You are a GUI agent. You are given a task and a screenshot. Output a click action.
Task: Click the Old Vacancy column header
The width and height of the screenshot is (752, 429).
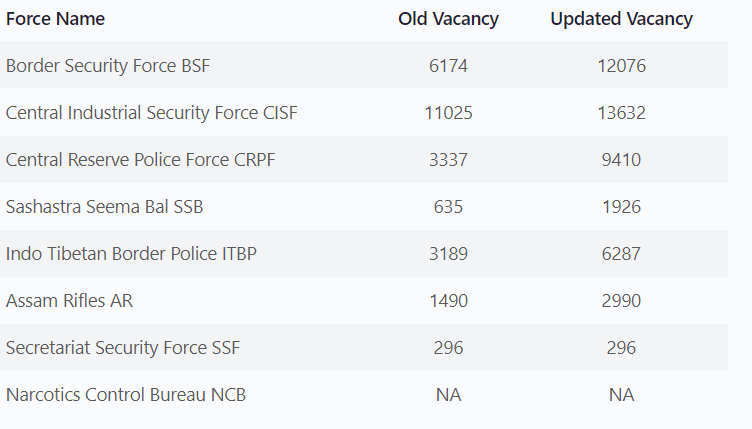tap(448, 19)
